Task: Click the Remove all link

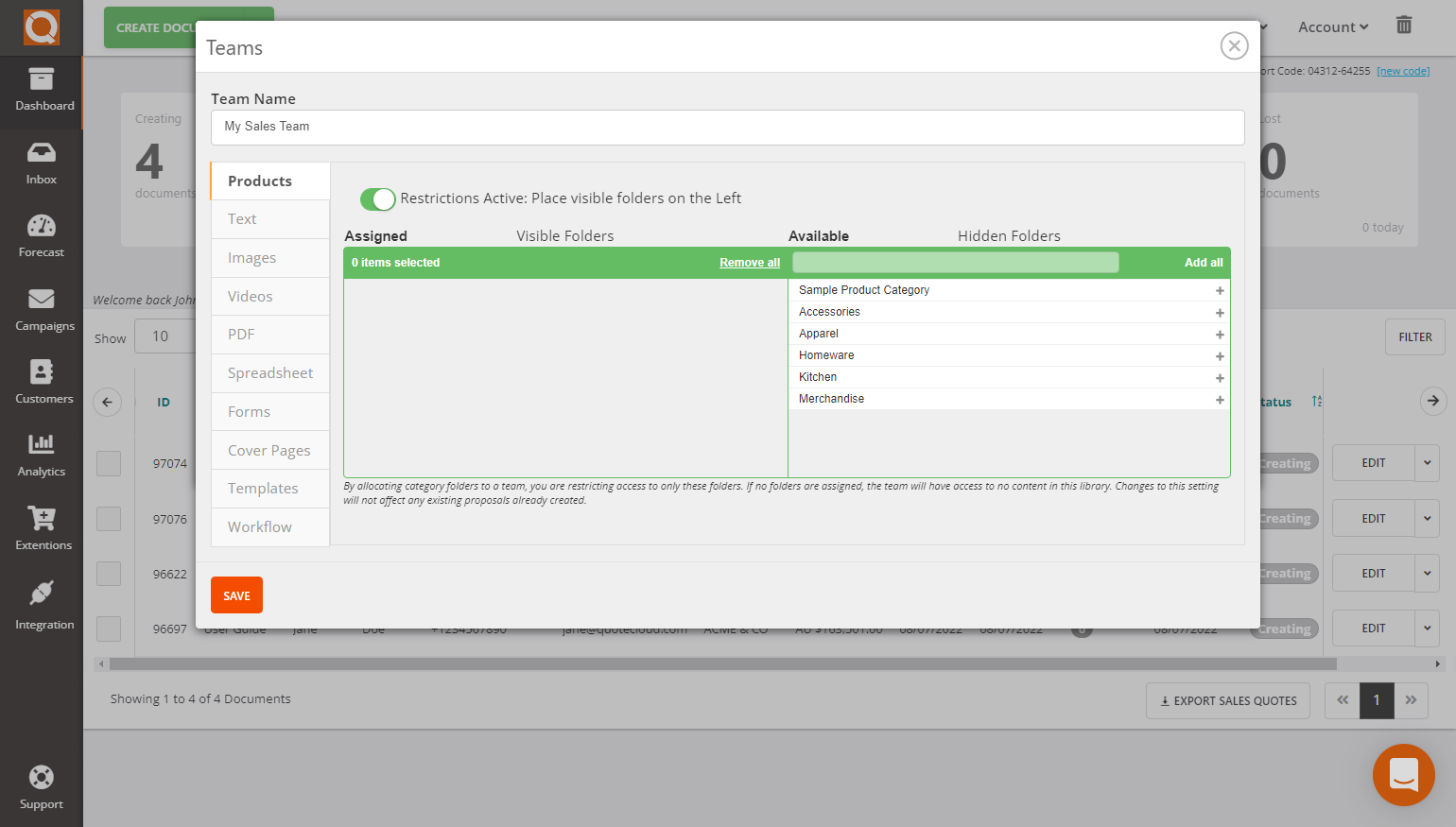Action: [x=750, y=263]
